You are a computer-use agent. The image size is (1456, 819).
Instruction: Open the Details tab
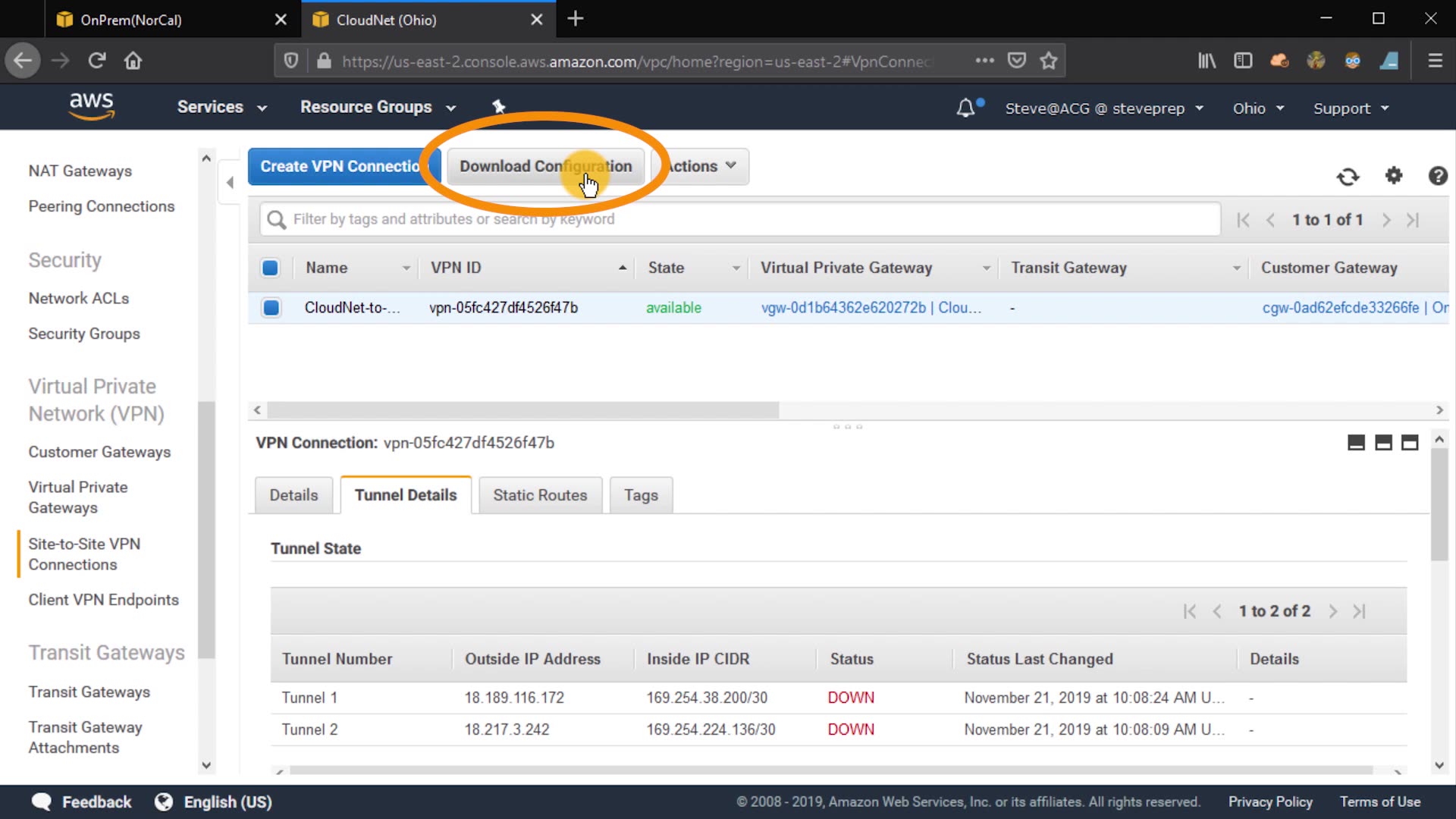pos(293,495)
